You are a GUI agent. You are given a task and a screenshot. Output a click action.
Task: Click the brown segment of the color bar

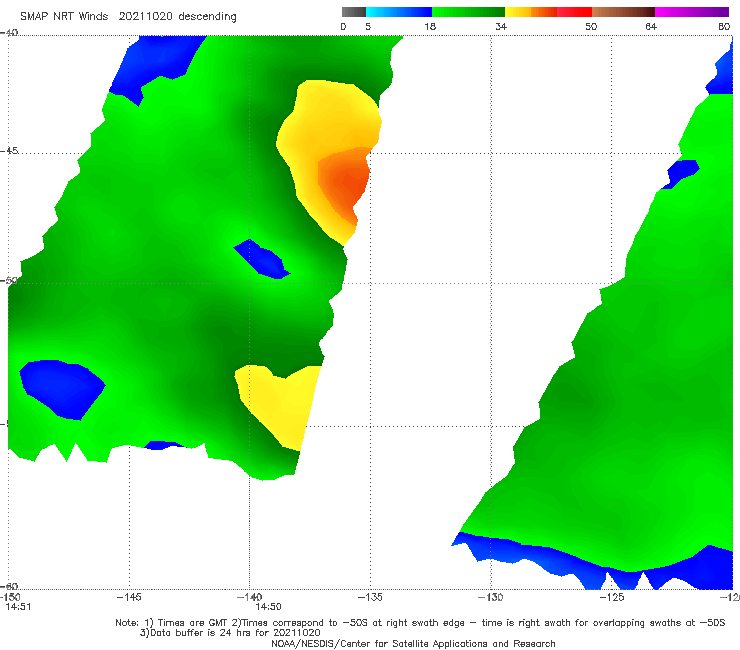[623, 12]
